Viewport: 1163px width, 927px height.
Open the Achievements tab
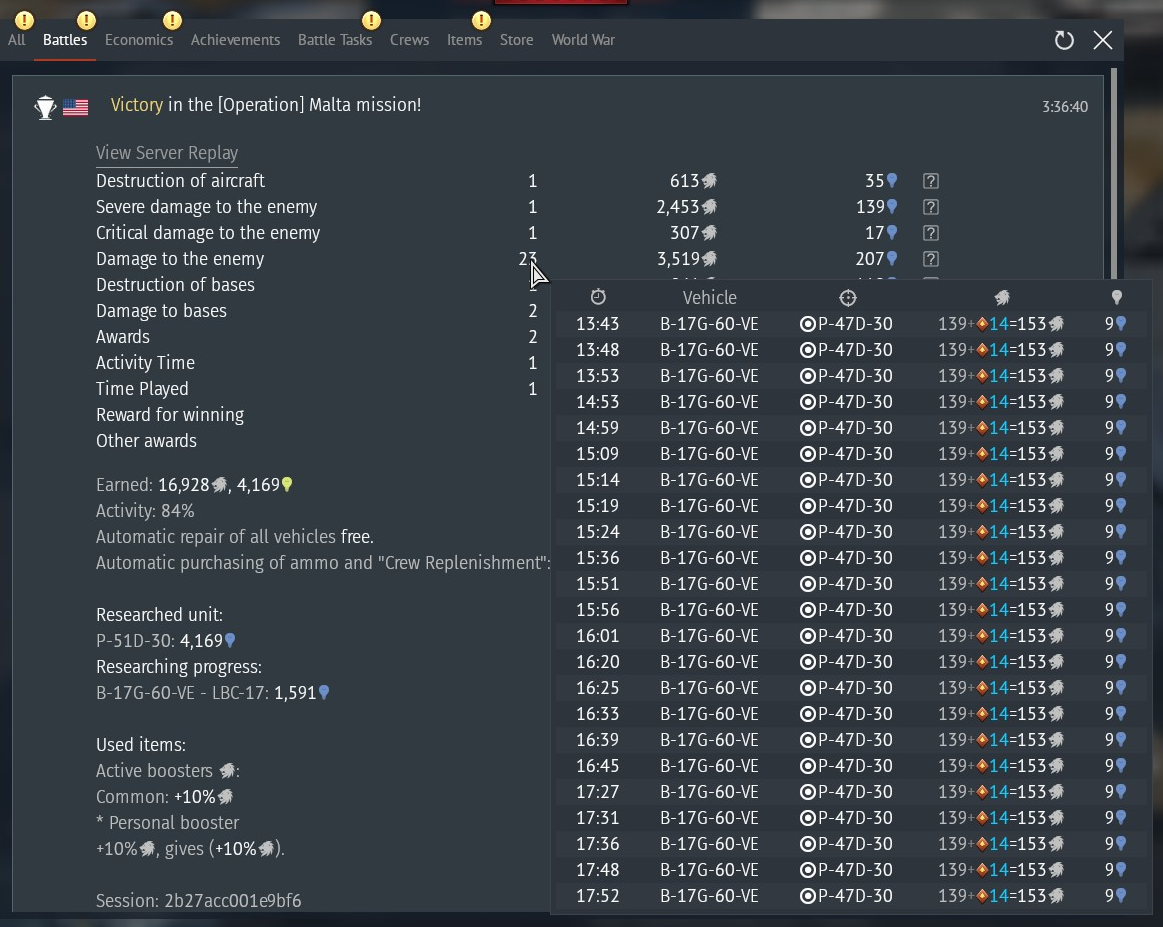click(235, 40)
